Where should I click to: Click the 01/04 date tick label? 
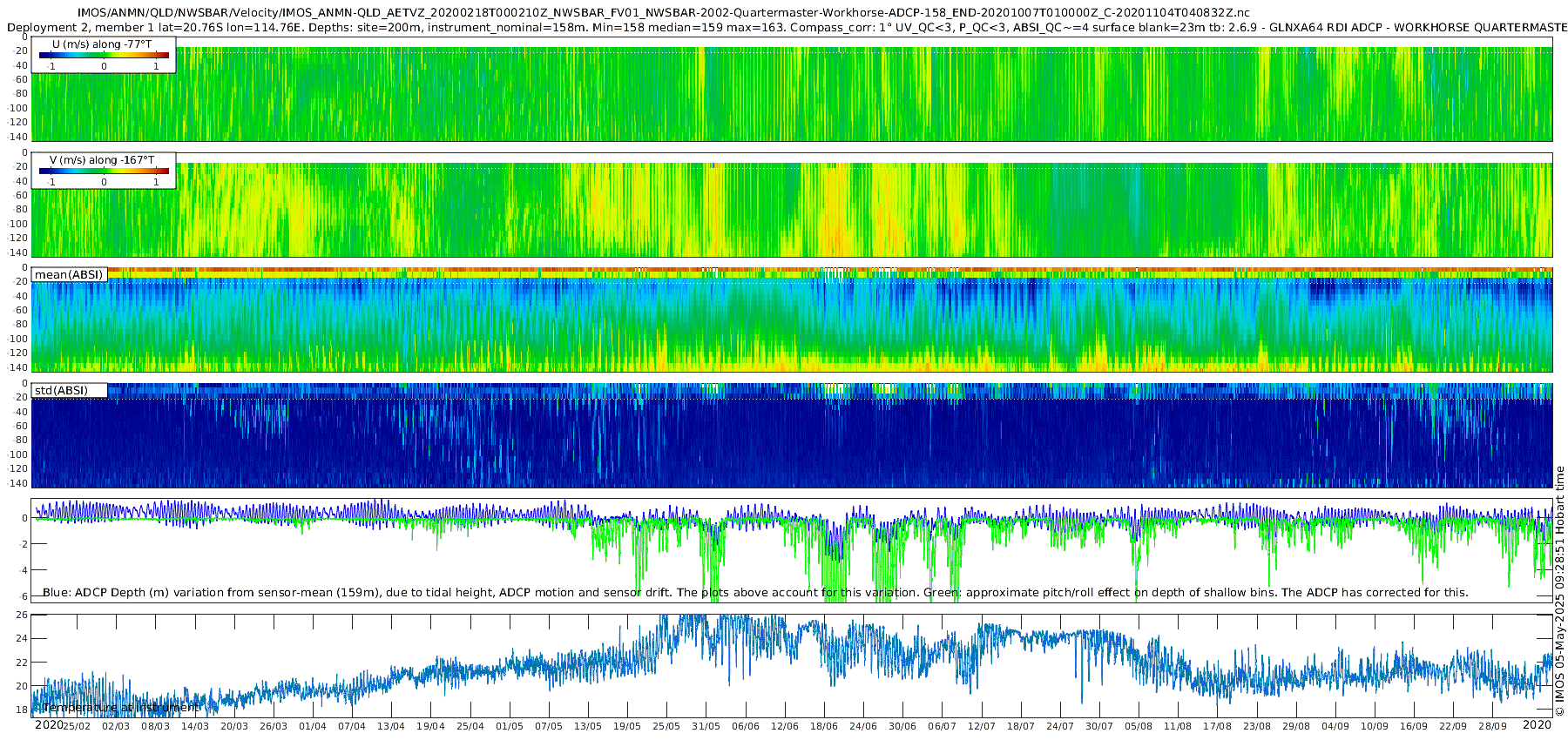pyautogui.click(x=313, y=726)
